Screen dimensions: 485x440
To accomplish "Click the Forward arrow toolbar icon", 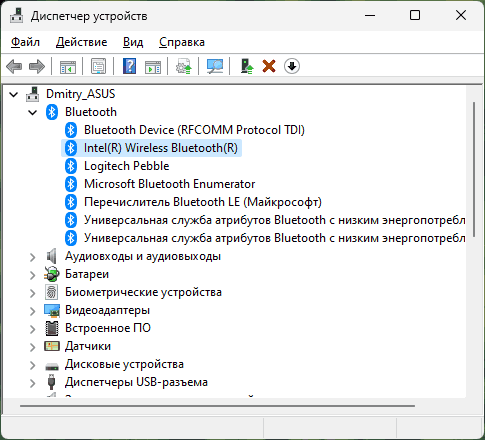I will pyautogui.click(x=37, y=66).
